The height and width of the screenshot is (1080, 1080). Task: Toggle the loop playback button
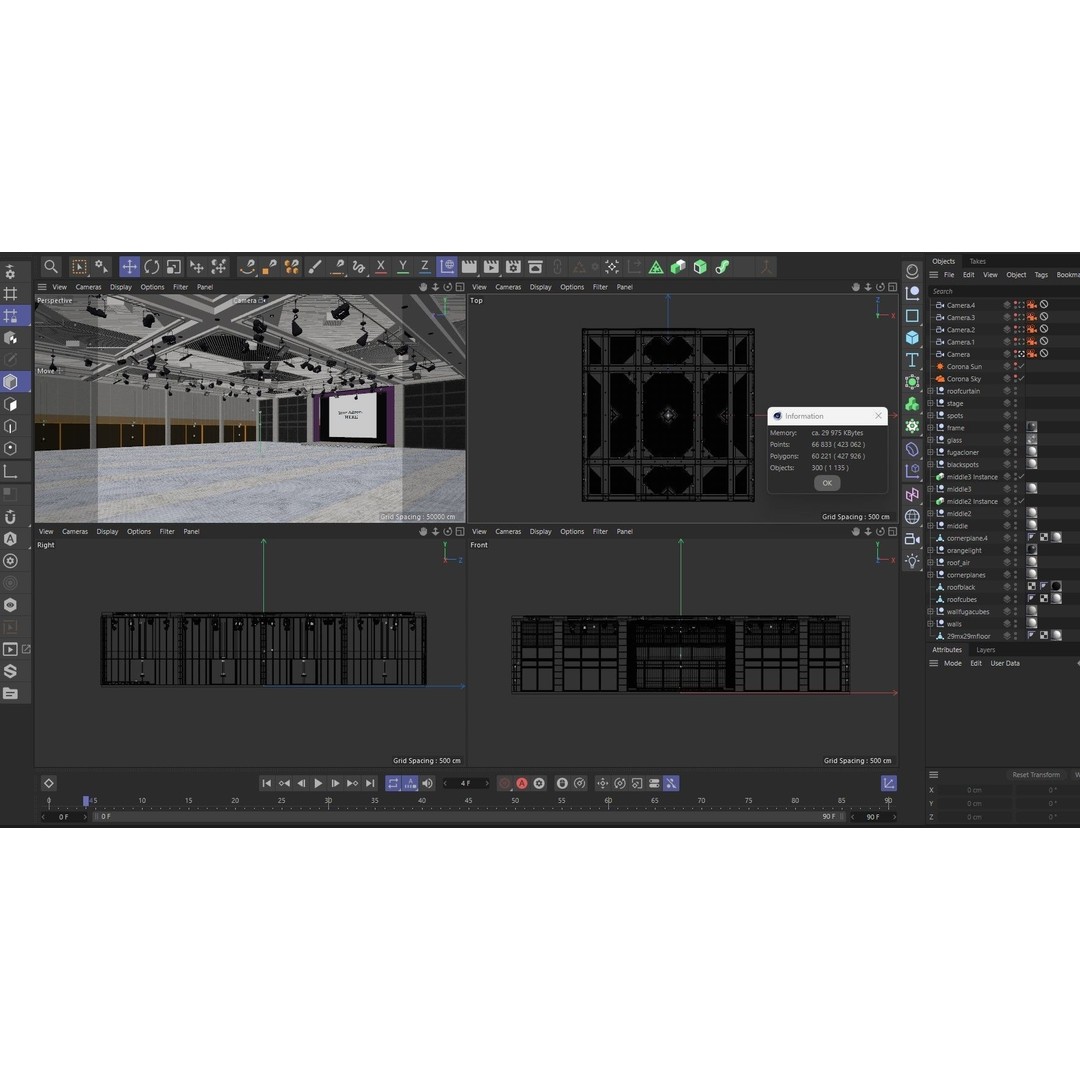[x=393, y=783]
